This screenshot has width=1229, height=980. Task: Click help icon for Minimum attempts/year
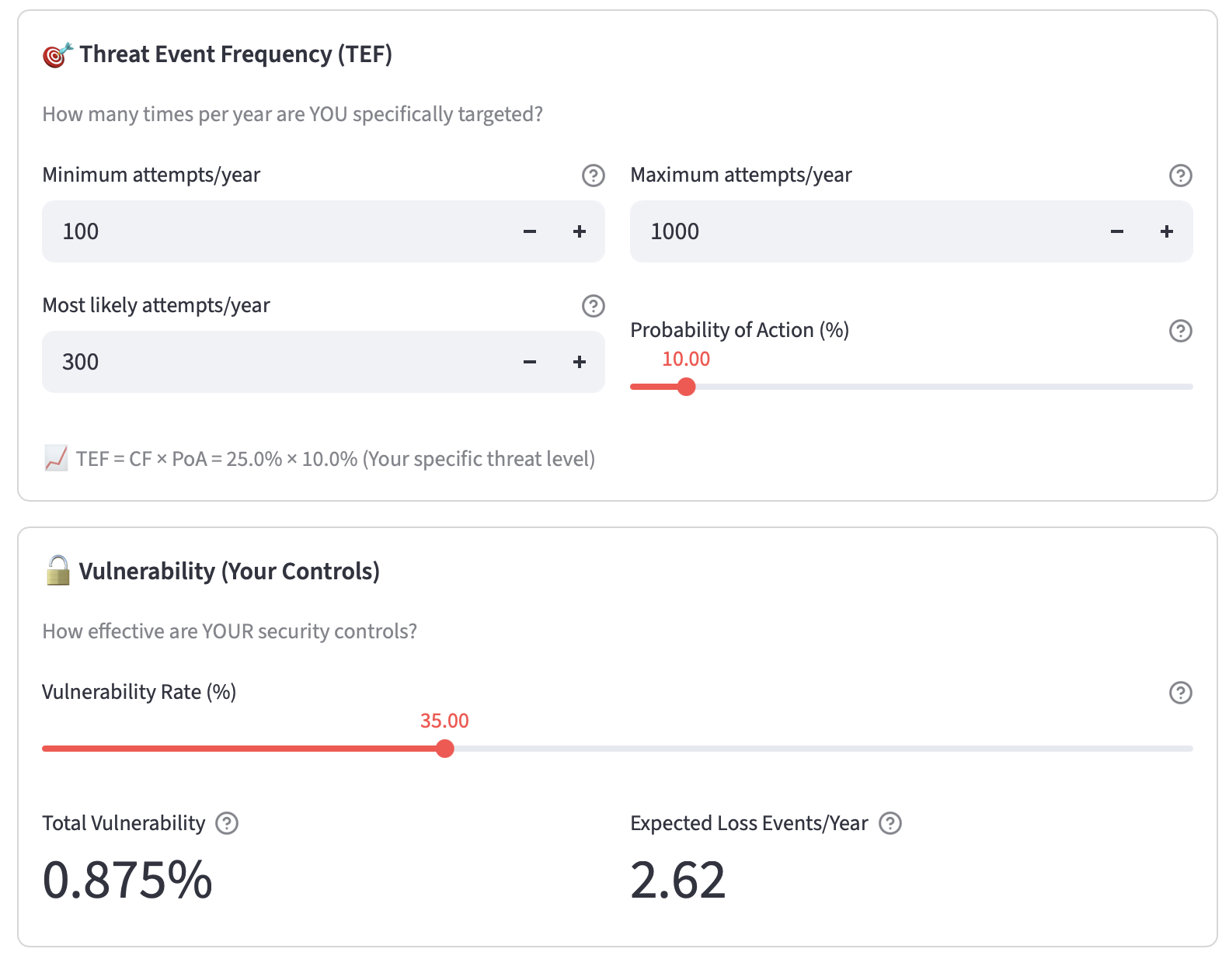(x=593, y=175)
